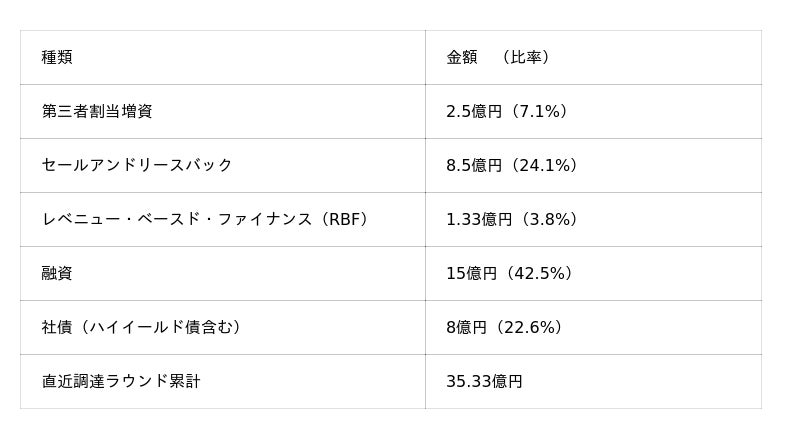Screen dimensions: 800x439
Task: Click the 種類 column header
Action: pos(57,58)
